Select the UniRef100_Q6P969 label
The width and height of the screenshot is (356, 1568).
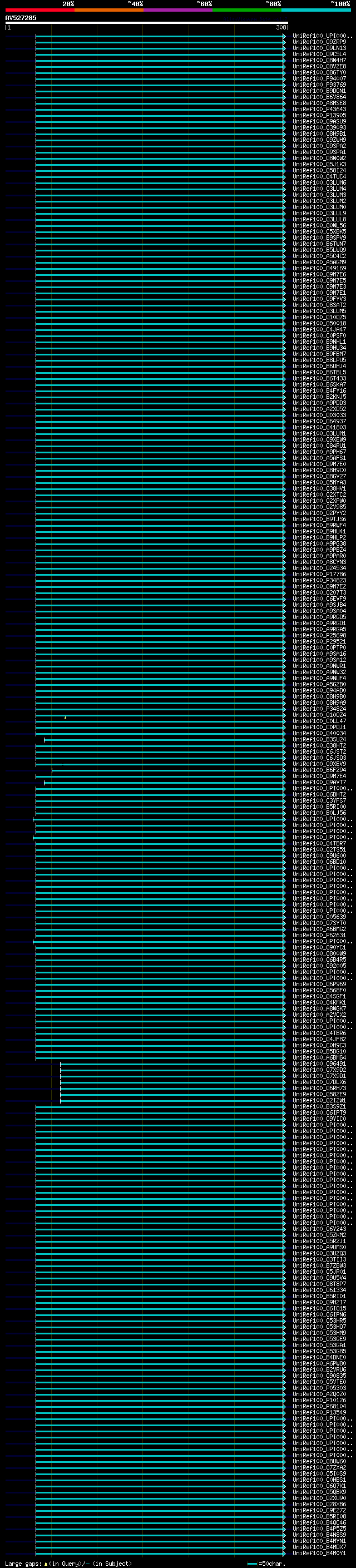click(319, 983)
